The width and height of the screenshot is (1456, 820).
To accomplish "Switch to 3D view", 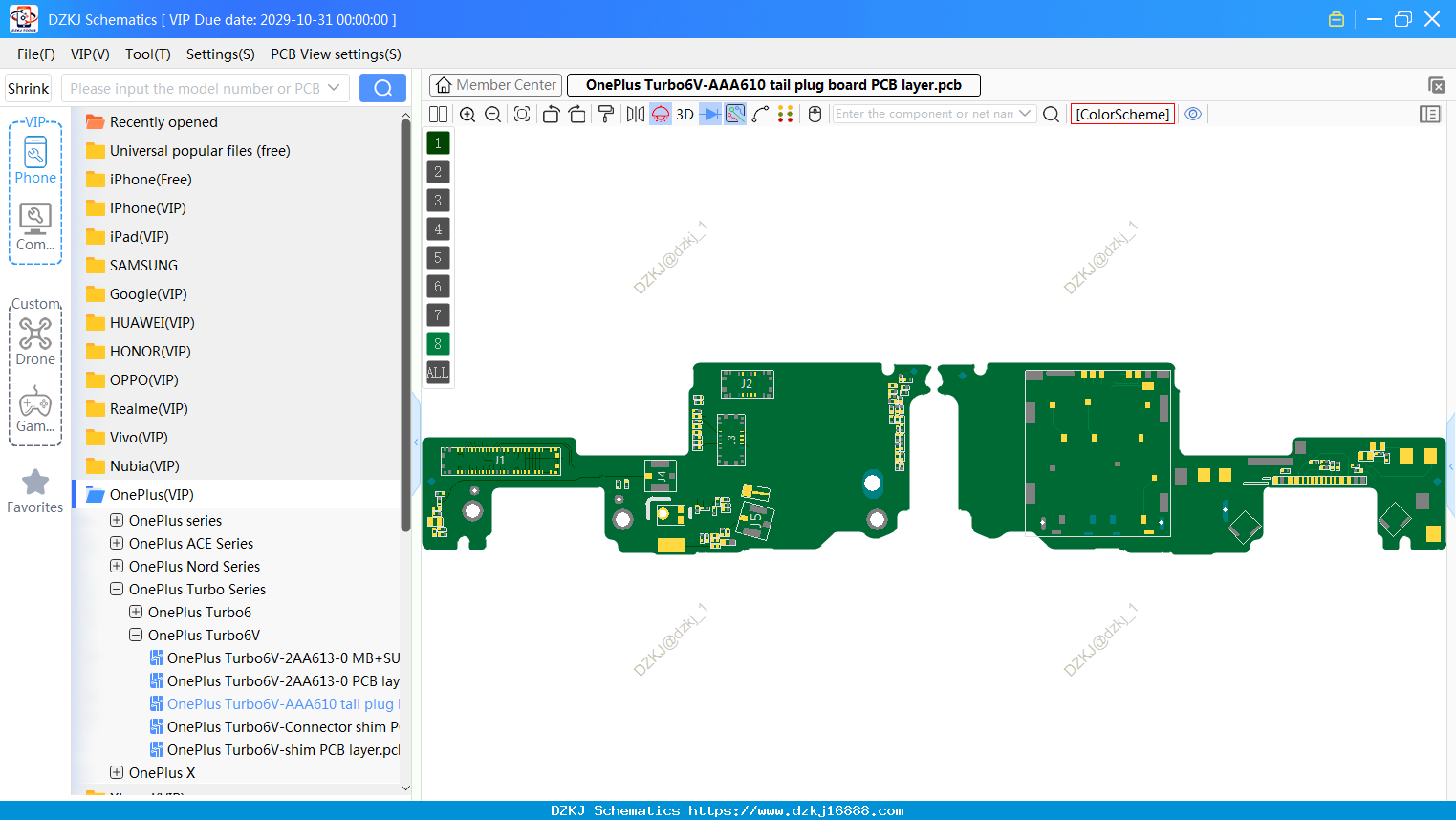I will (x=685, y=114).
